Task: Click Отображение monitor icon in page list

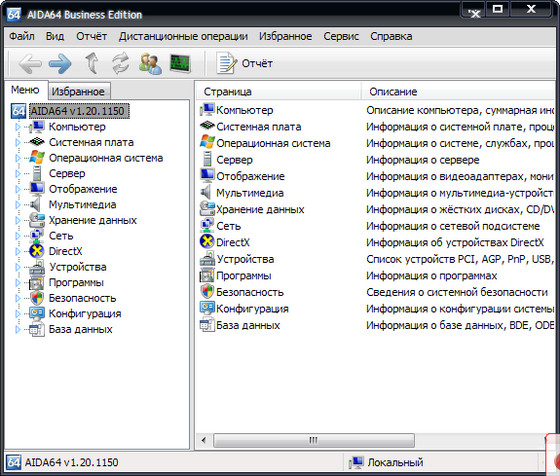Action: click(207, 175)
